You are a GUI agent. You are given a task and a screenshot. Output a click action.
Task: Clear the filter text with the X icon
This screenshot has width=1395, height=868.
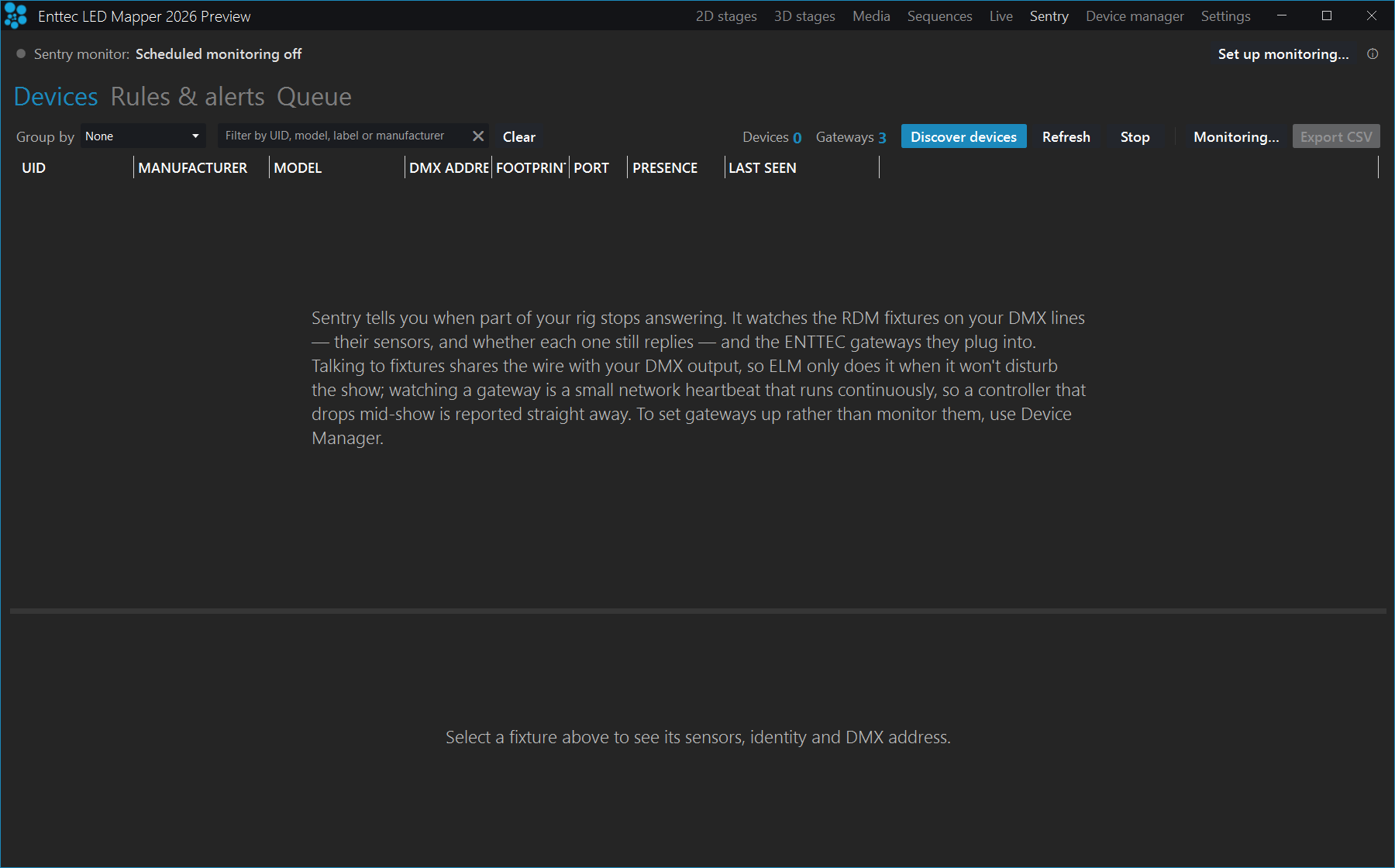pos(478,136)
